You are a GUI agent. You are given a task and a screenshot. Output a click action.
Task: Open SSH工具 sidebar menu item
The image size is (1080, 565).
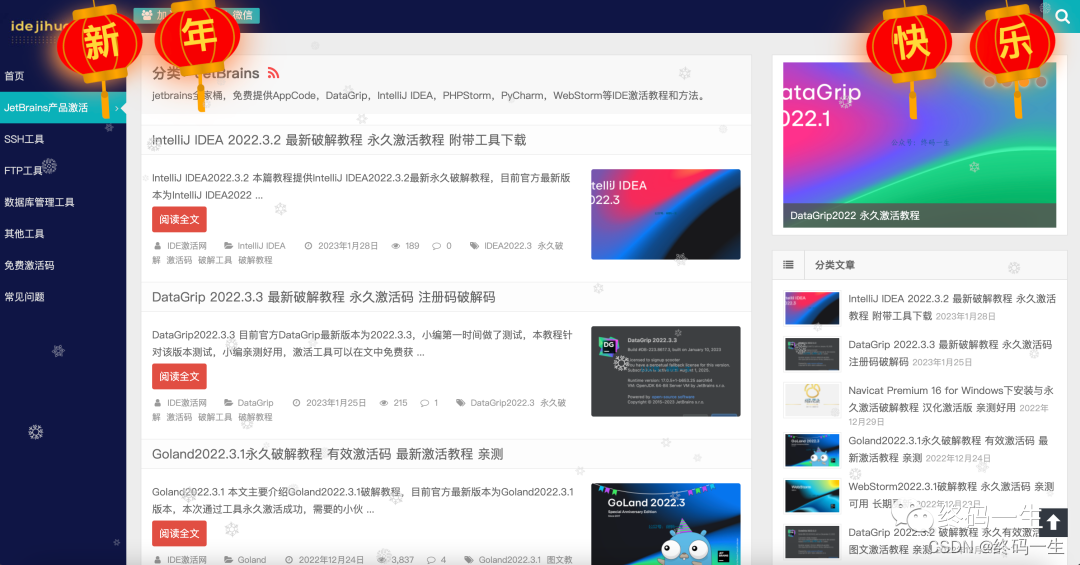[24, 139]
